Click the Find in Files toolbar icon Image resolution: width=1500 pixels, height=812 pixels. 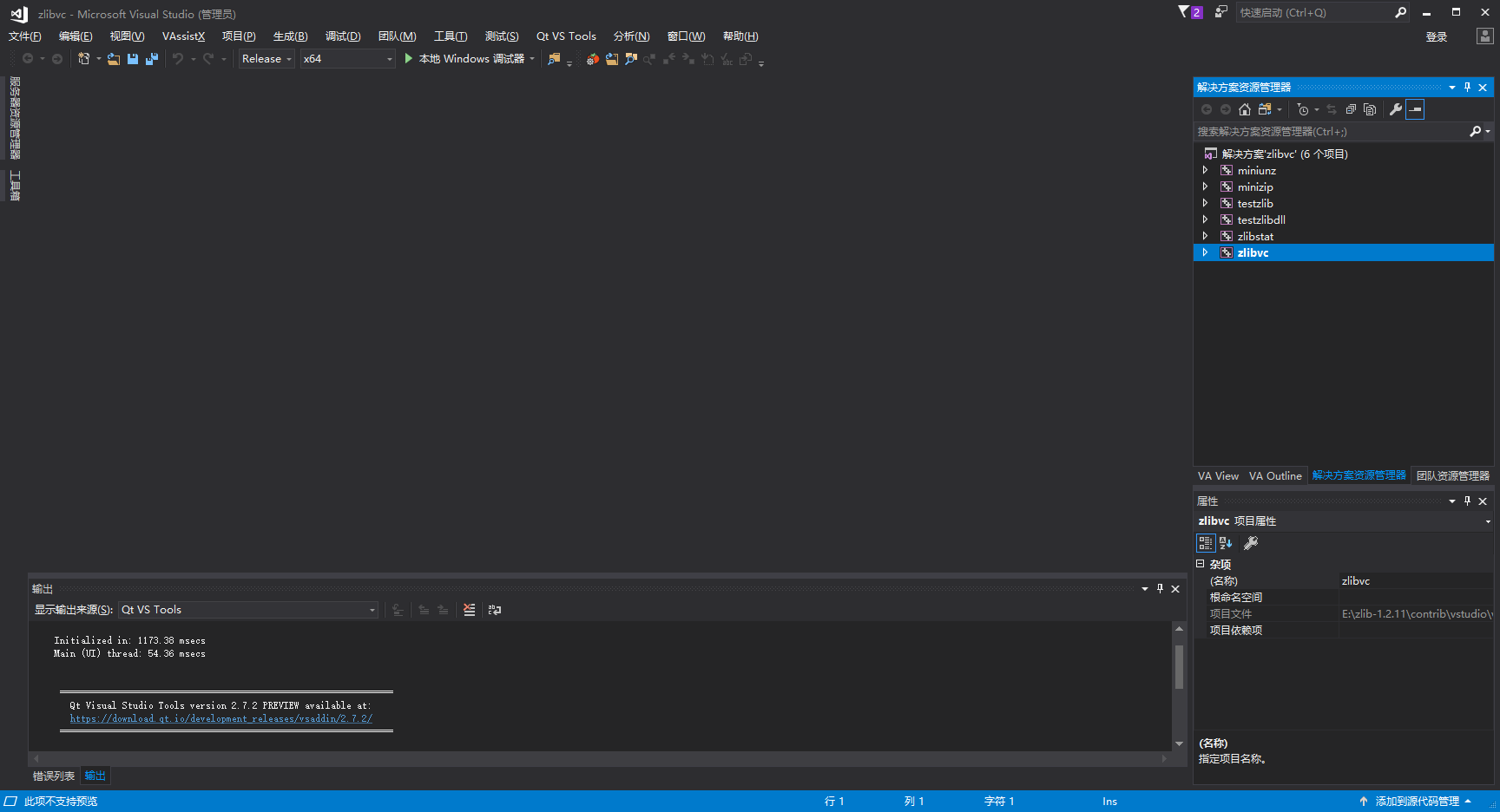(554, 59)
